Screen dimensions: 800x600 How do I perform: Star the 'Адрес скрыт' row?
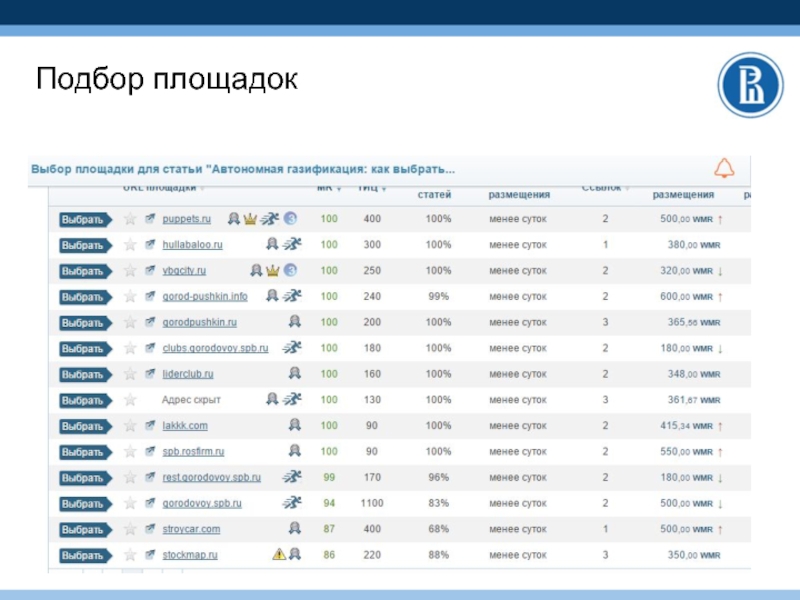point(130,400)
